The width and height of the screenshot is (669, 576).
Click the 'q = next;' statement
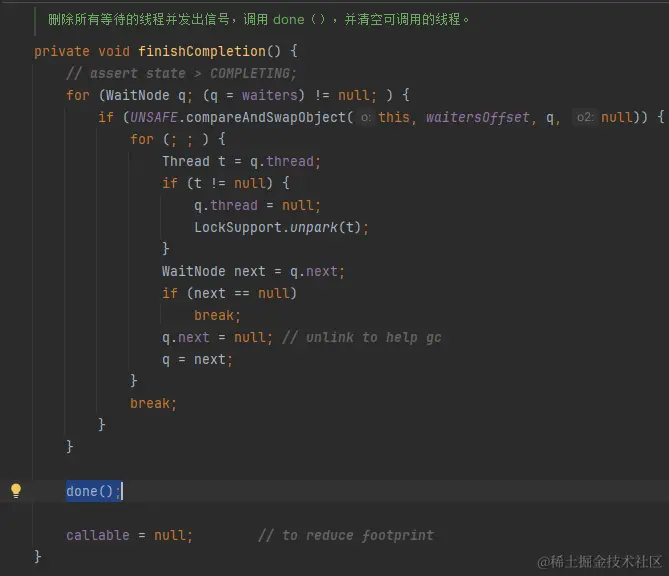click(x=197, y=359)
